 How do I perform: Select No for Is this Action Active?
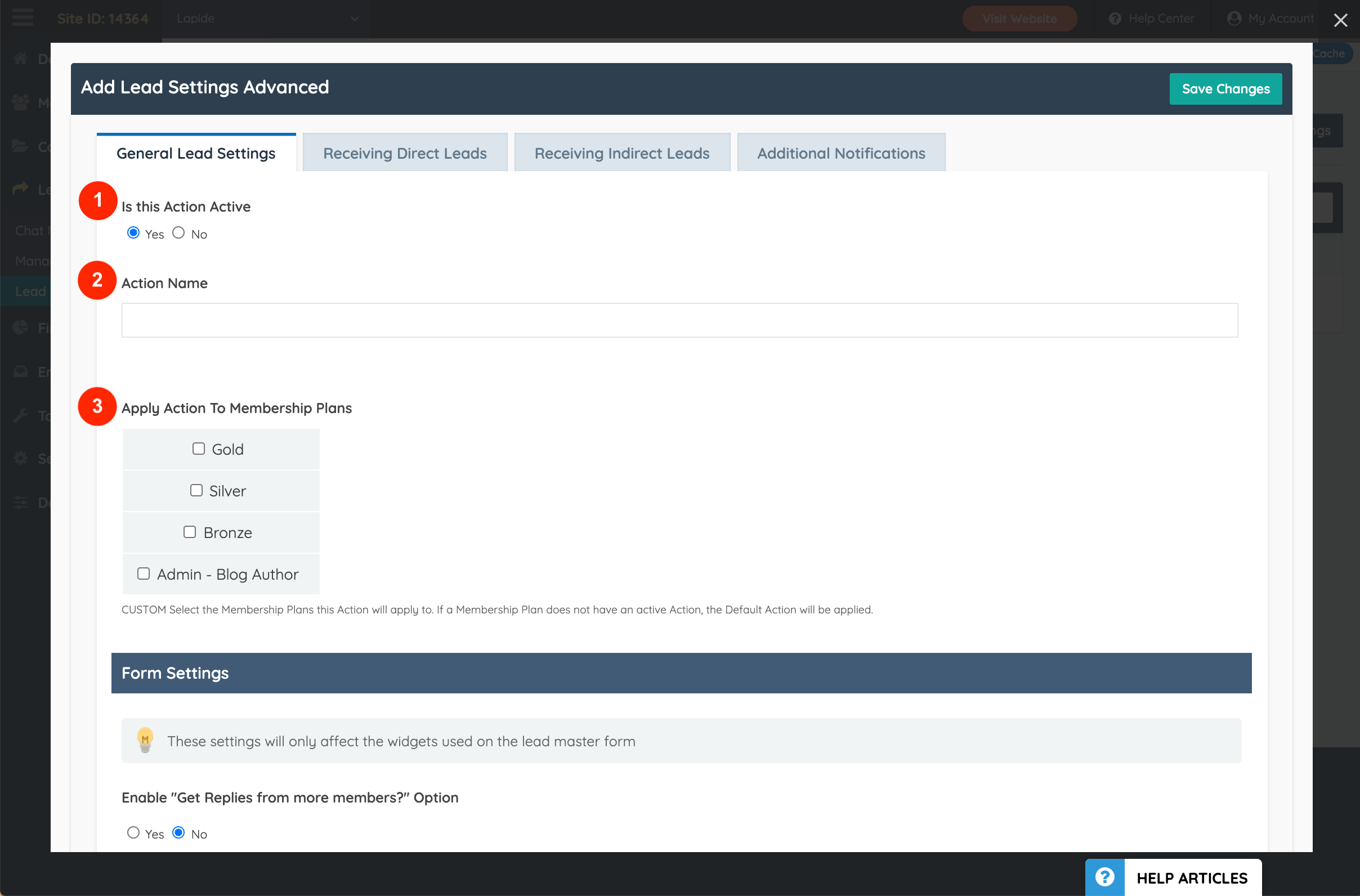point(178,233)
